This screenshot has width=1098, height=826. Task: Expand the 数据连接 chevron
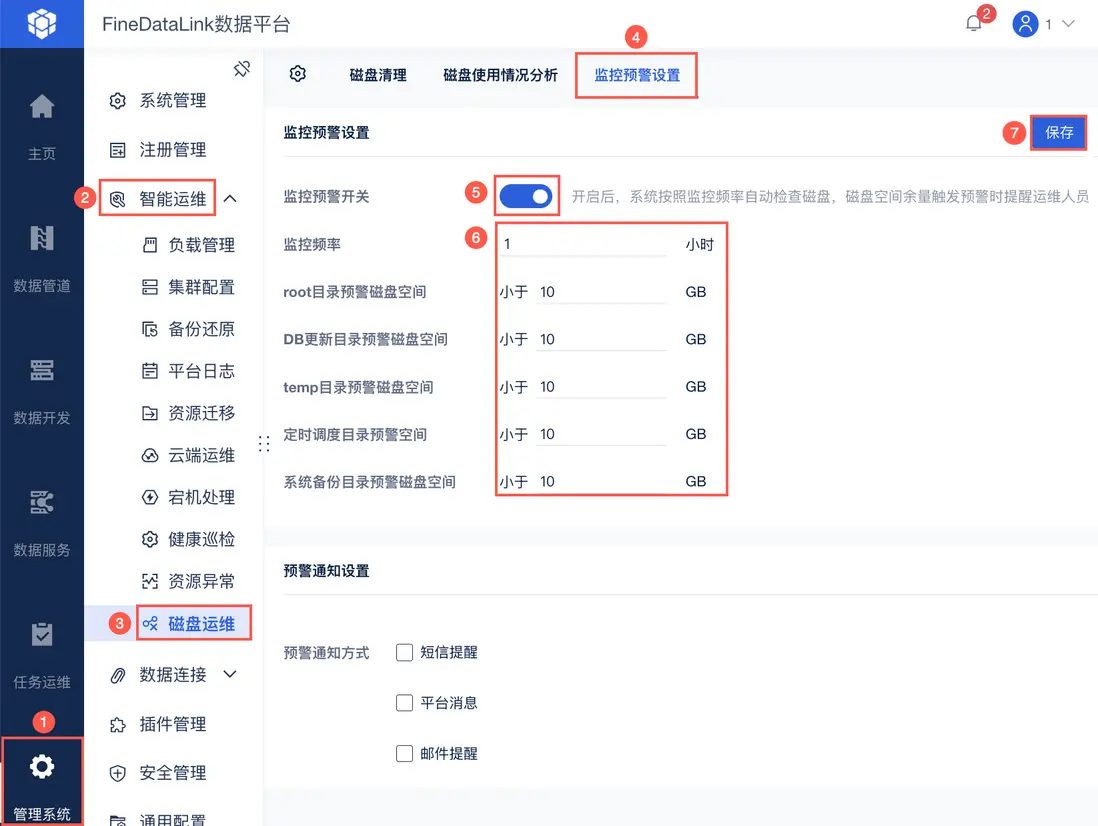click(230, 674)
